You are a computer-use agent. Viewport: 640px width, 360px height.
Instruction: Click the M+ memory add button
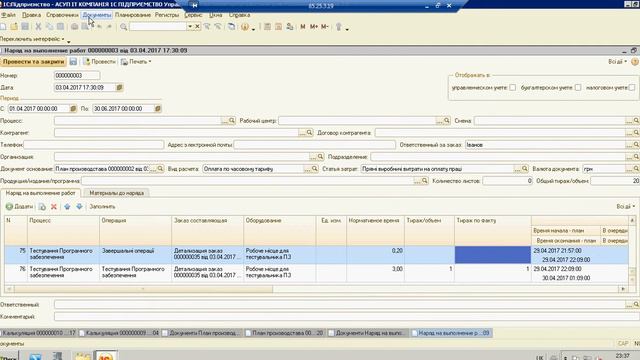(x=313, y=27)
